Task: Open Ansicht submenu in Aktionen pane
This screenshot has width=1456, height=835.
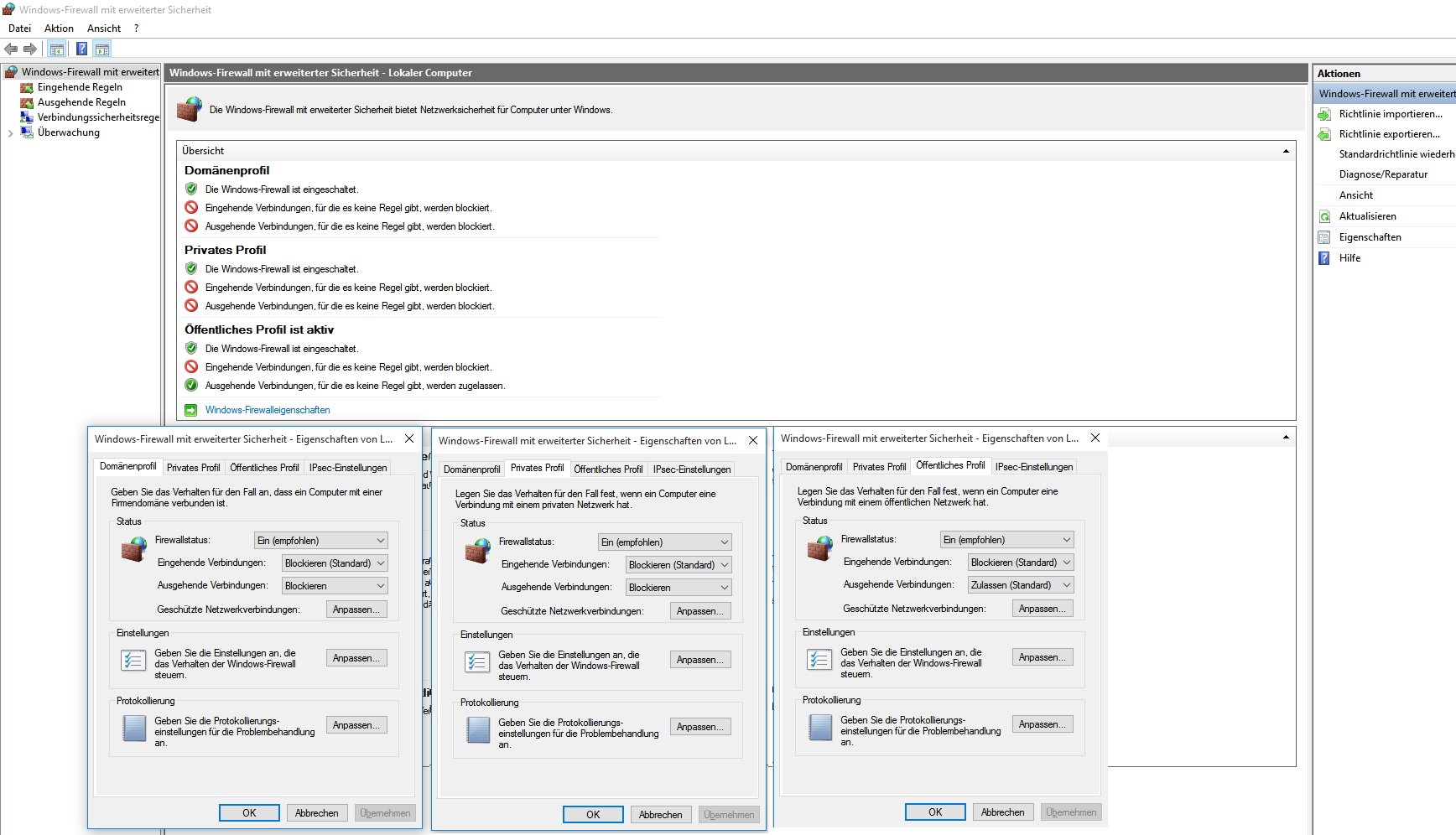Action: [1356, 195]
